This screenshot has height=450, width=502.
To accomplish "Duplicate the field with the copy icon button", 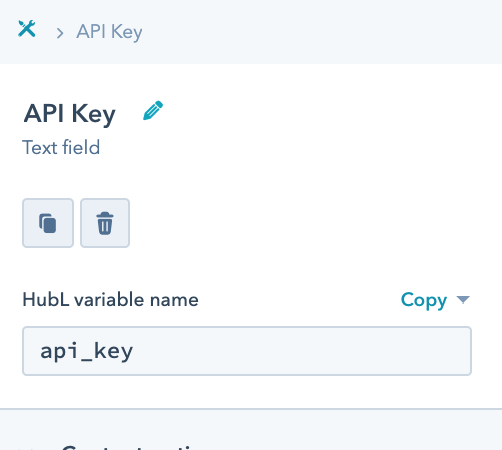I will [48, 223].
